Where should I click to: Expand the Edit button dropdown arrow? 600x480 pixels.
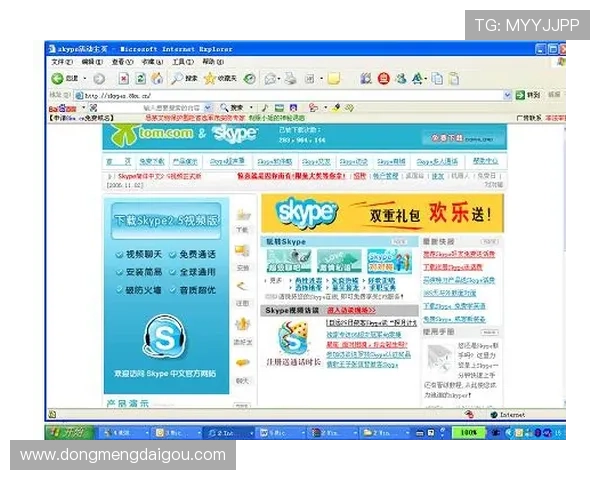click(321, 79)
